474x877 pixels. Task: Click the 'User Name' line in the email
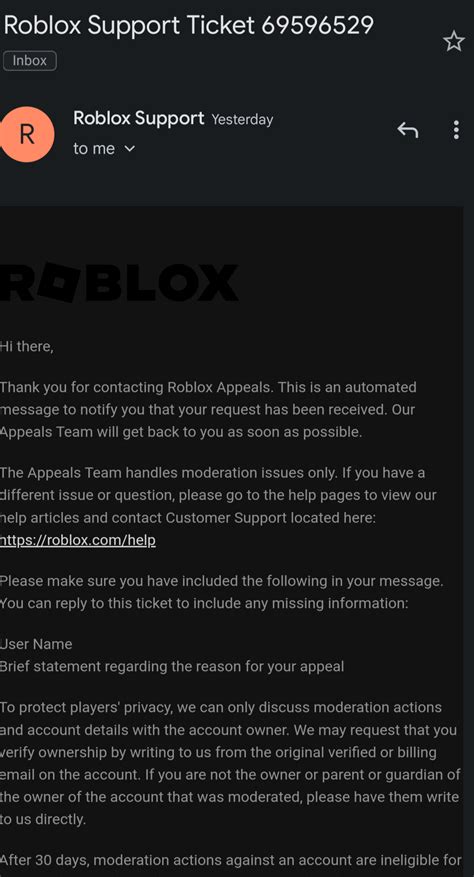pyautogui.click(x=36, y=644)
